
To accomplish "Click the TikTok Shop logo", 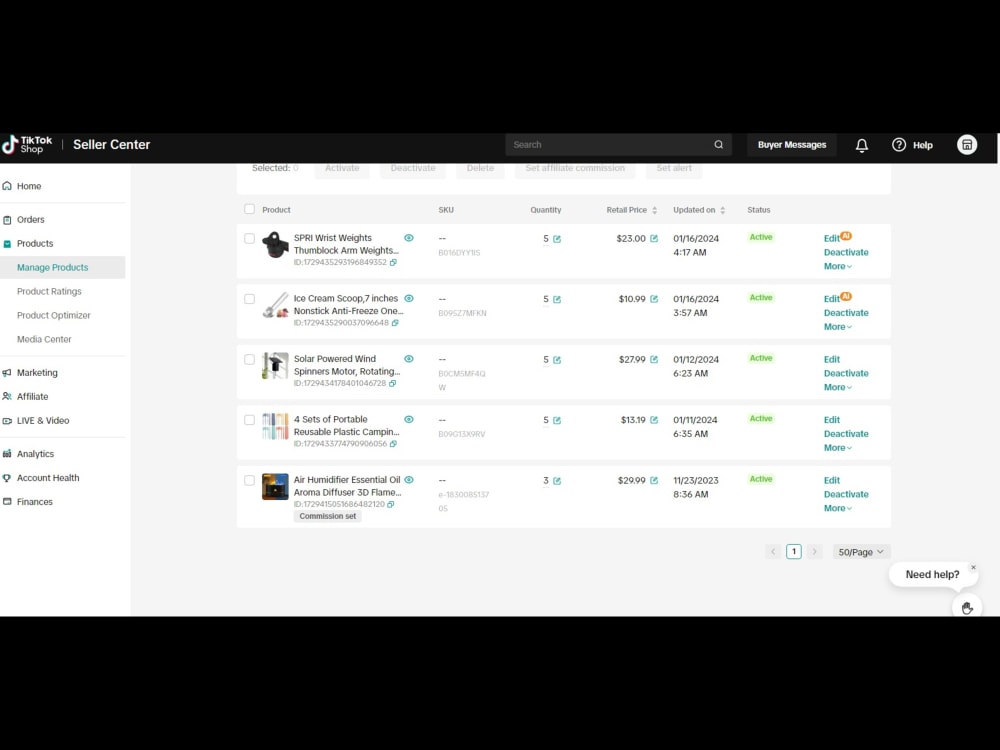I will click(27, 145).
